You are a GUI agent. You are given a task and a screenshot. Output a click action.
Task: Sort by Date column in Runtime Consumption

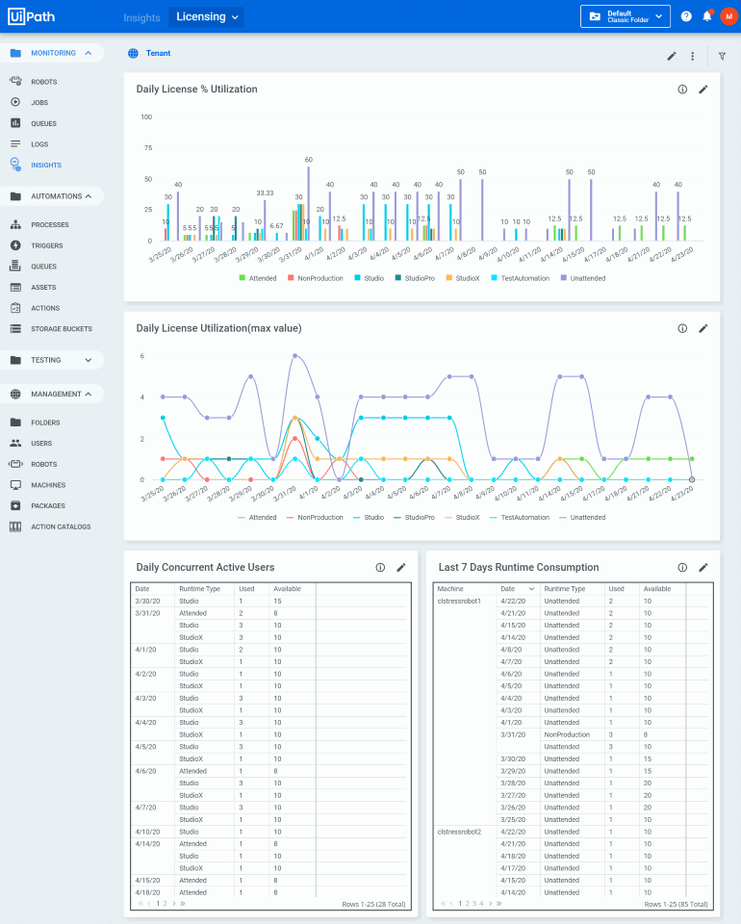[x=517, y=589]
